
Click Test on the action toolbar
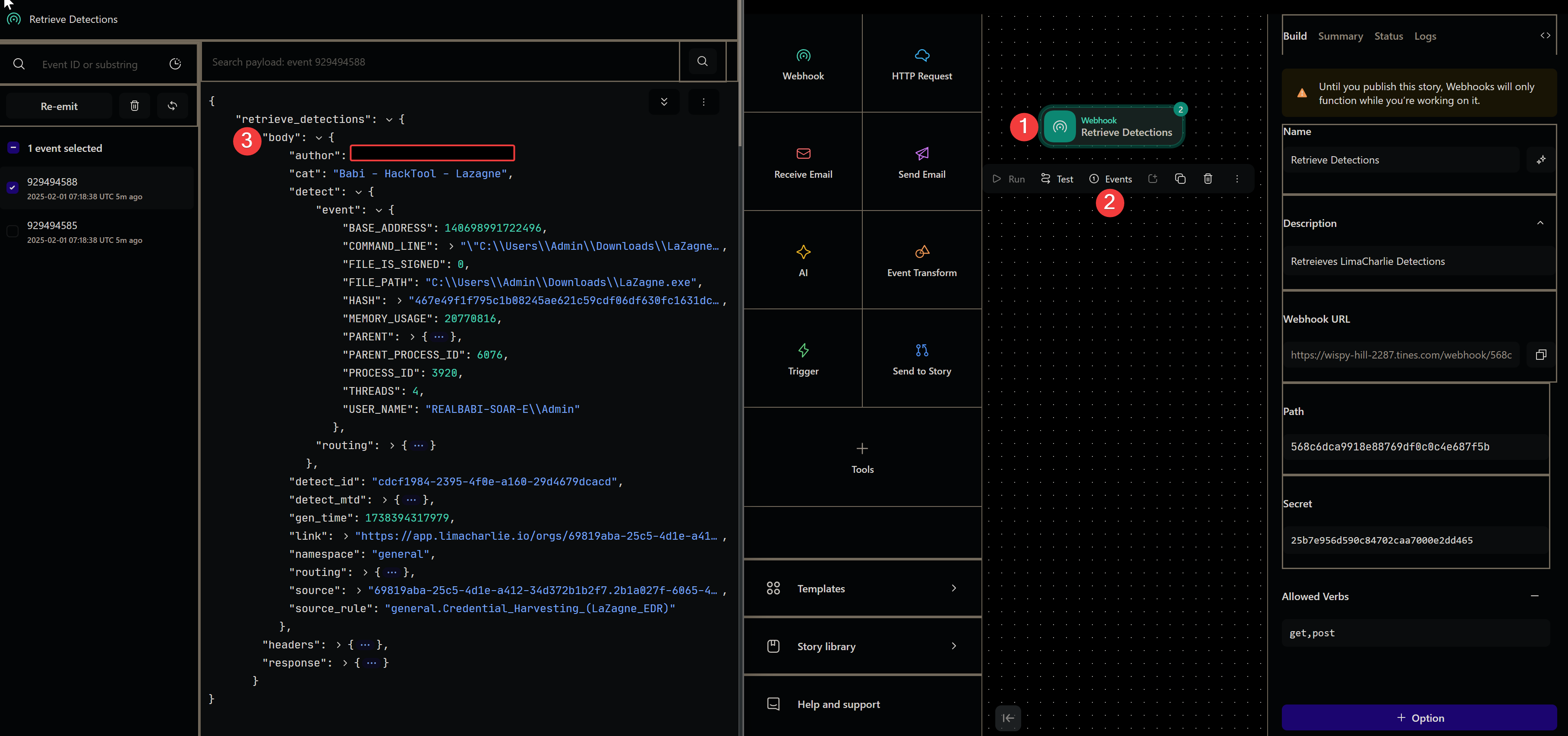[x=1057, y=179]
